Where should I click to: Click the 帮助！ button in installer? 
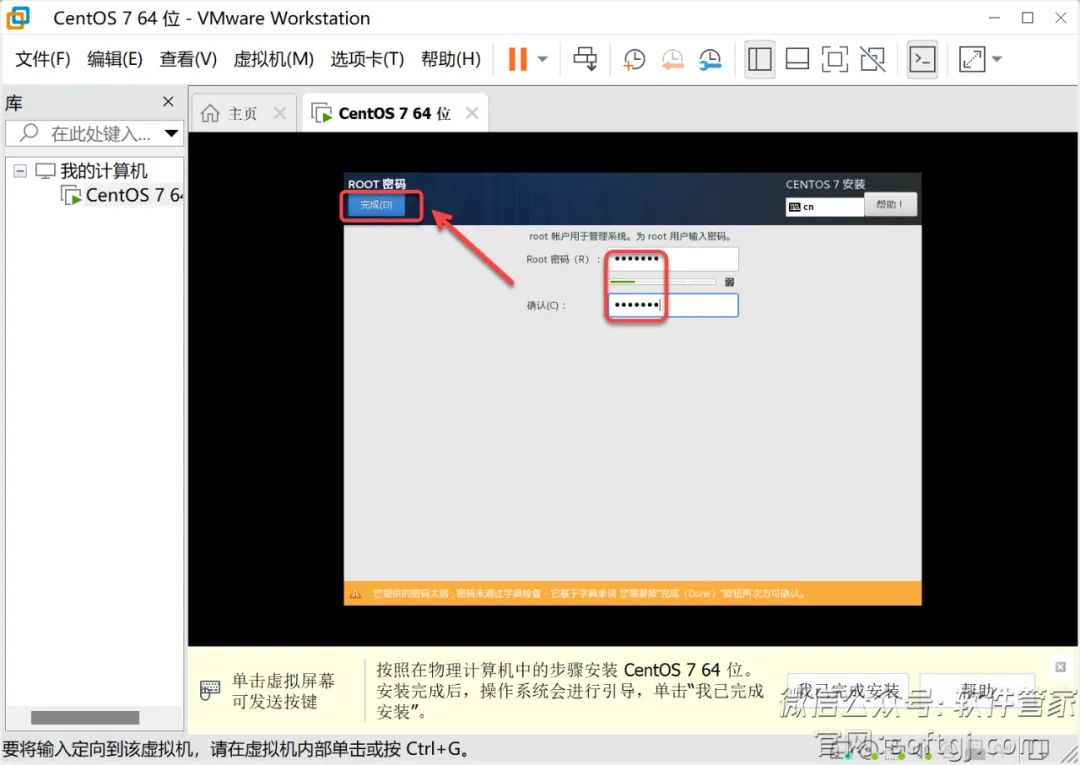pos(890,205)
